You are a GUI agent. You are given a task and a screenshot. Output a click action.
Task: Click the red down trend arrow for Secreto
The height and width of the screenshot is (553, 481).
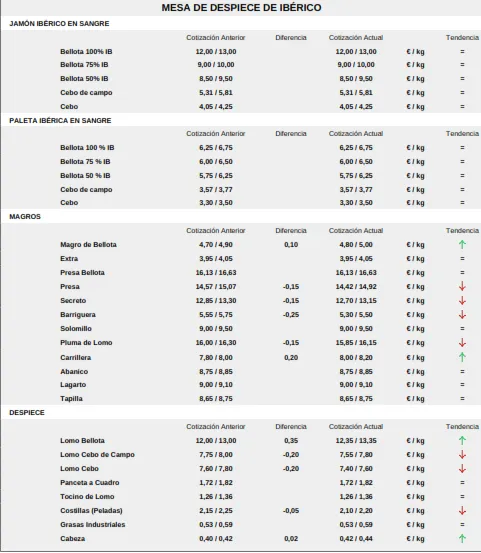[462, 300]
